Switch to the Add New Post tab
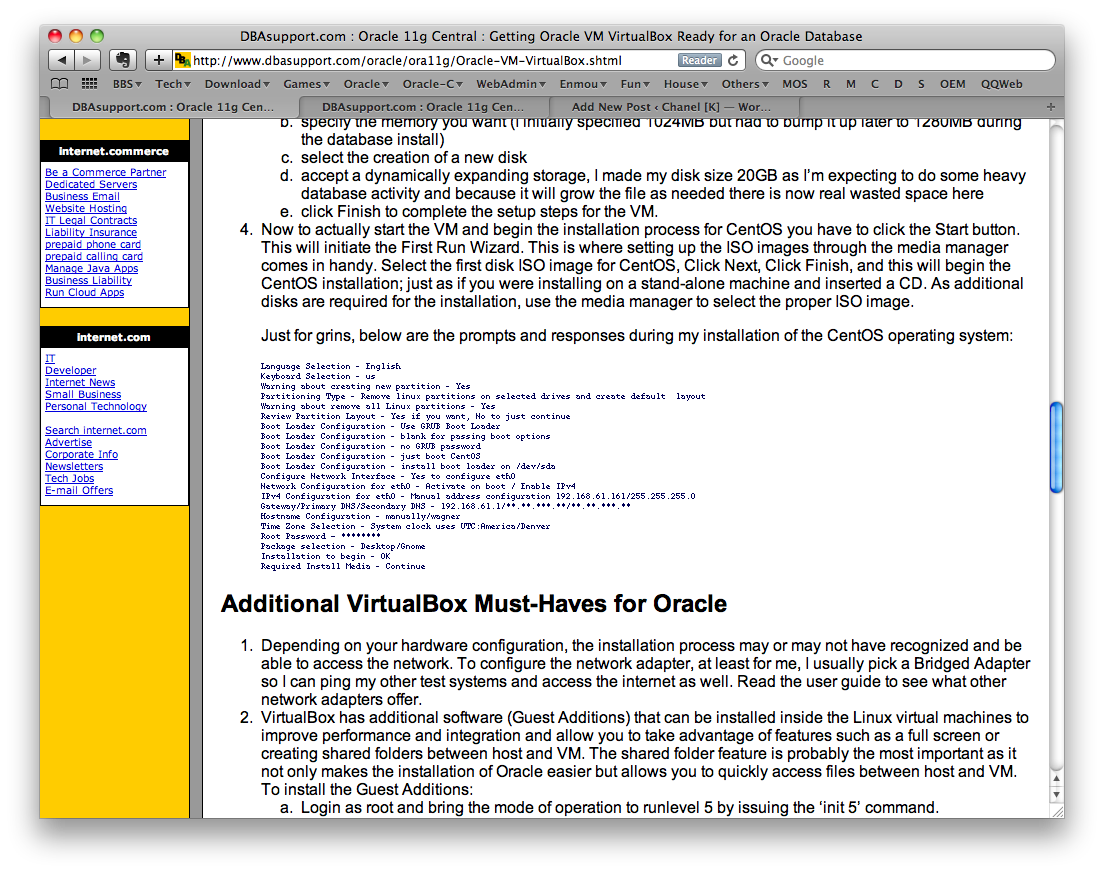 672,107
